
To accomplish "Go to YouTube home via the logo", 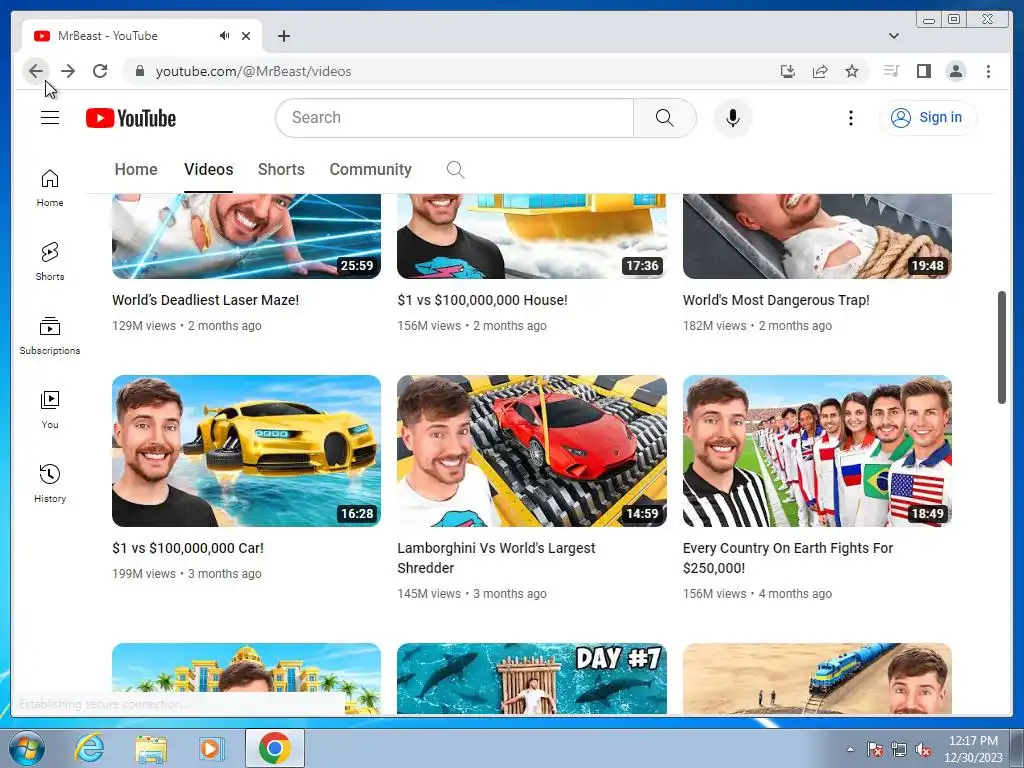I will (131, 118).
